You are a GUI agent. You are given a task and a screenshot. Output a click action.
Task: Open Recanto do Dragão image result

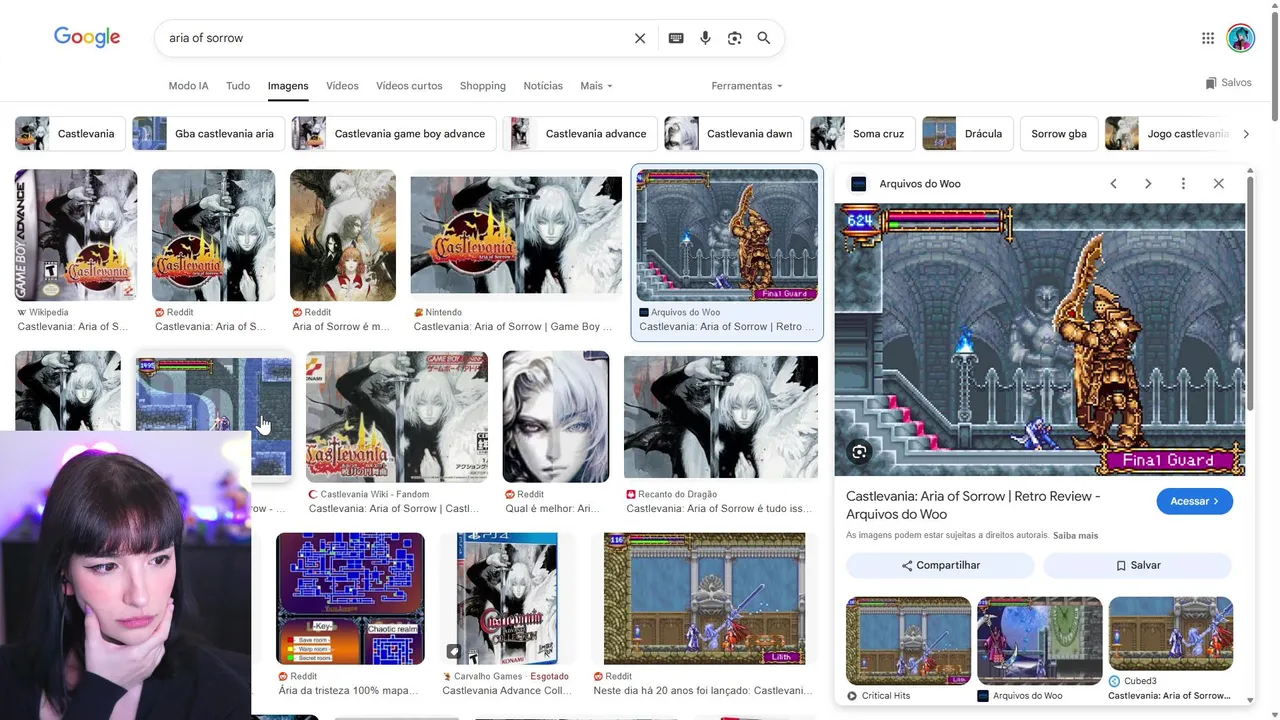click(721, 417)
